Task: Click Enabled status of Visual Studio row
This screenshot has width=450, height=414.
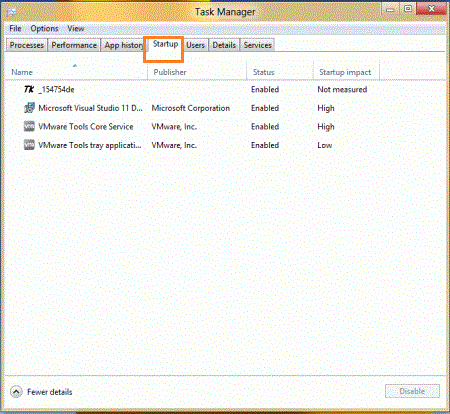Action: click(x=265, y=108)
